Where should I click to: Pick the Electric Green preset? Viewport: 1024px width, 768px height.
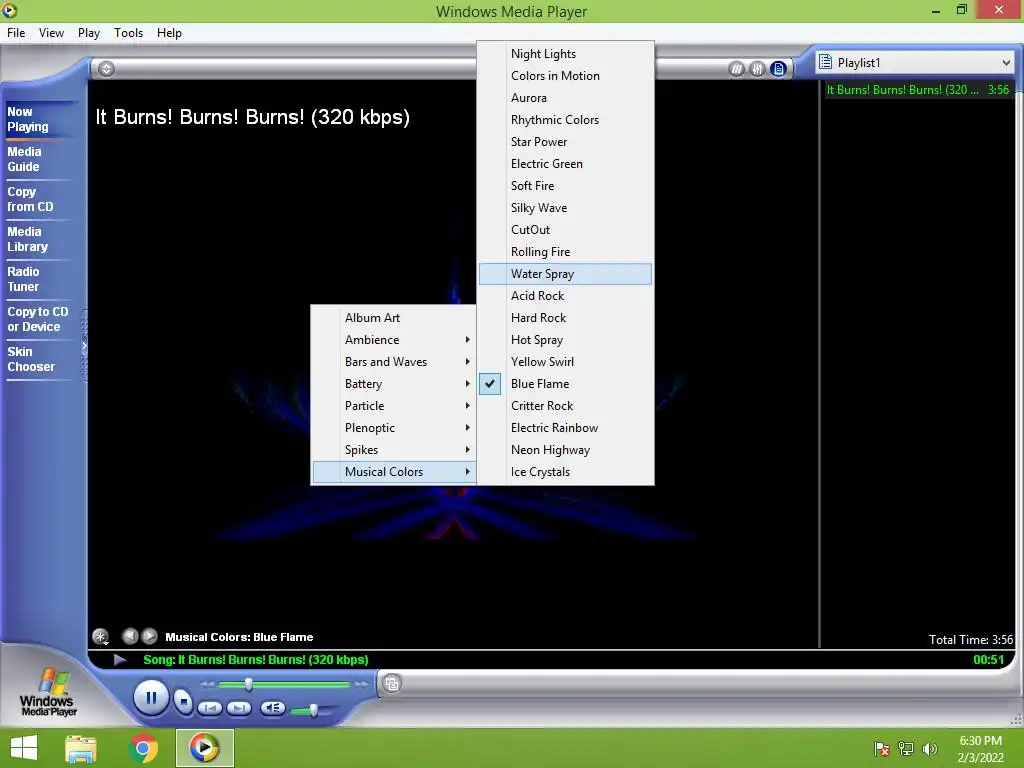pyautogui.click(x=566, y=164)
